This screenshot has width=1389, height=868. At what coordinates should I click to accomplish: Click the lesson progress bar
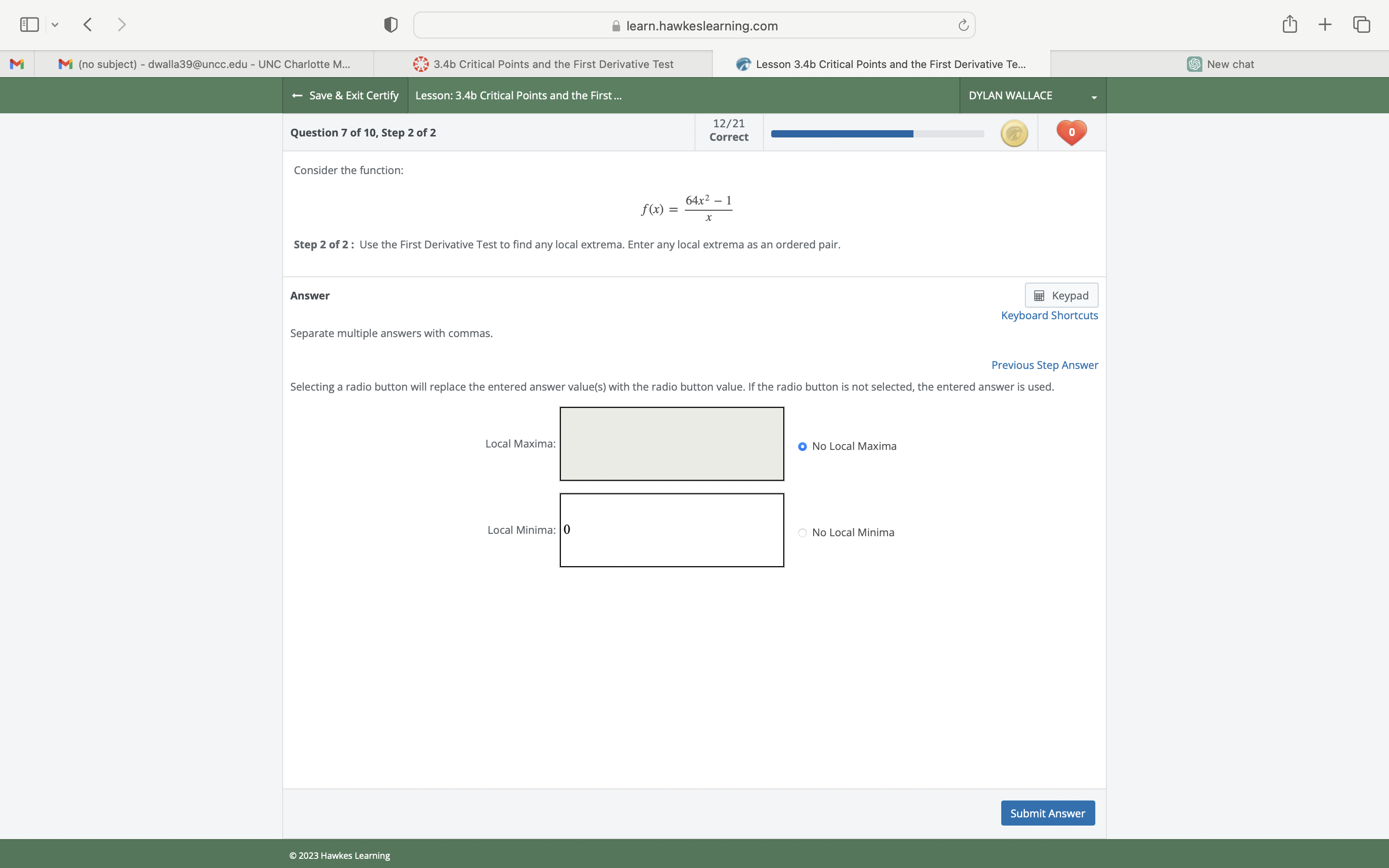[x=878, y=133]
